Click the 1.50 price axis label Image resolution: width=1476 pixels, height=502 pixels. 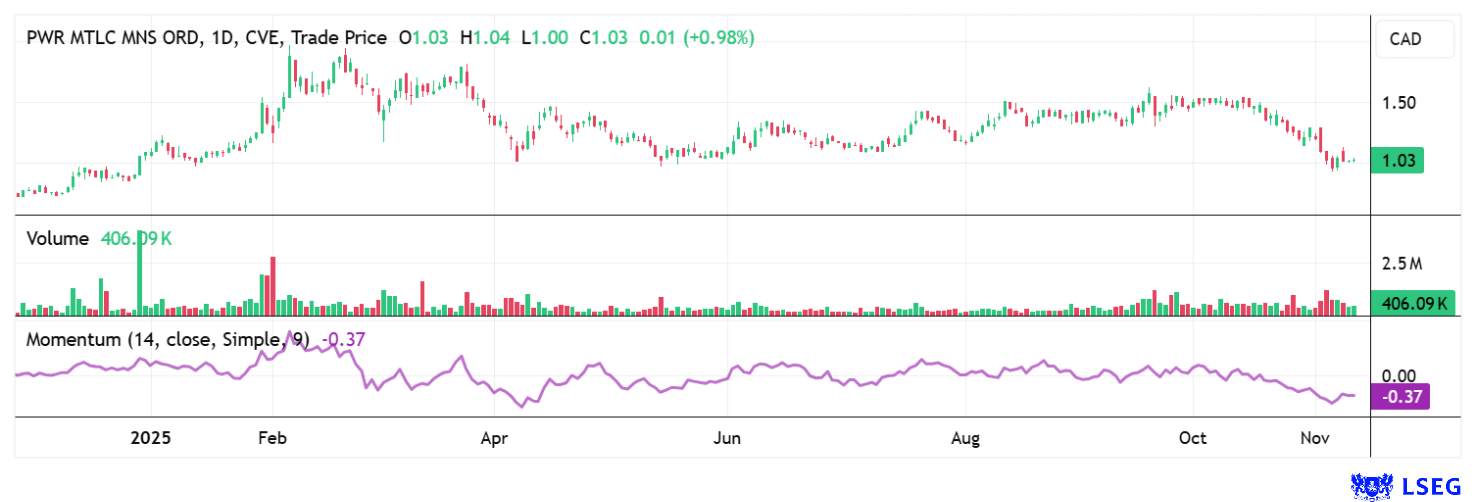click(1398, 103)
